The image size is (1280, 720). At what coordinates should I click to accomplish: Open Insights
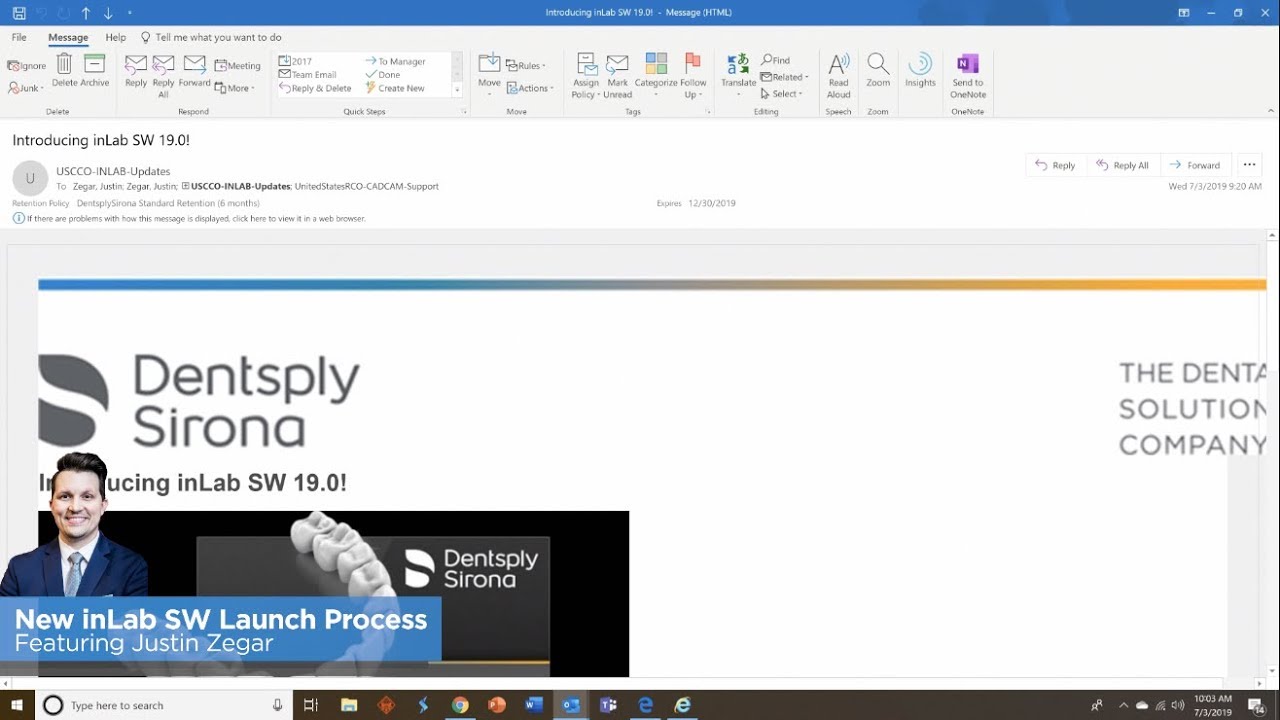tap(920, 70)
